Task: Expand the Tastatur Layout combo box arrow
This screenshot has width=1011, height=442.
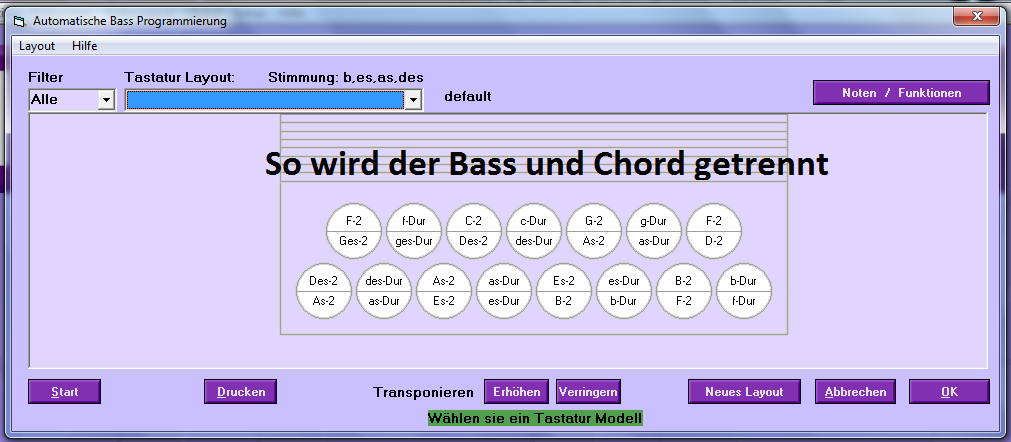Action: tap(413, 100)
